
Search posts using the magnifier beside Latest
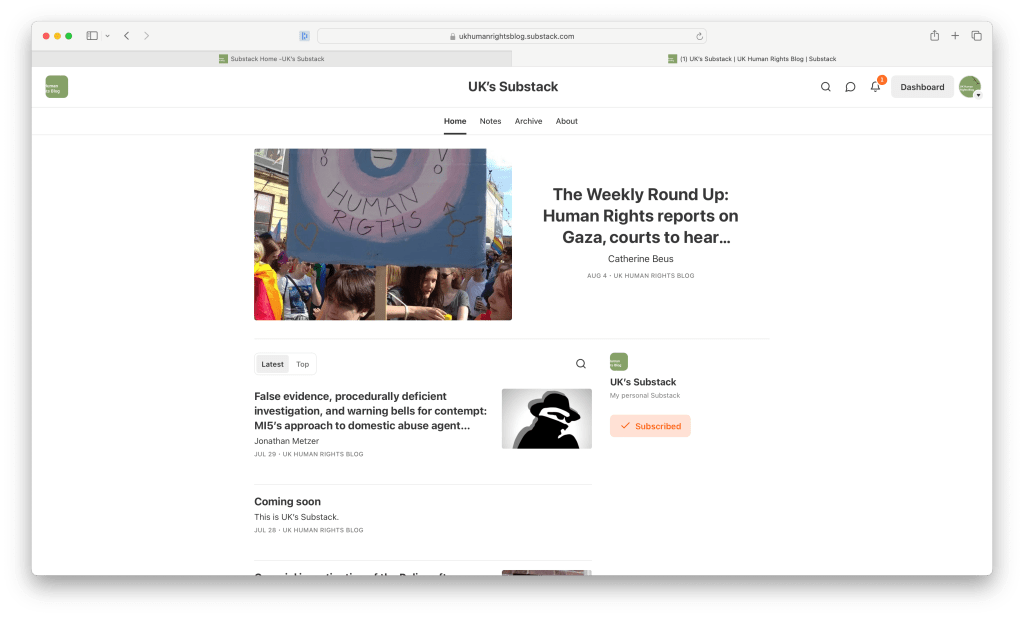coord(581,364)
